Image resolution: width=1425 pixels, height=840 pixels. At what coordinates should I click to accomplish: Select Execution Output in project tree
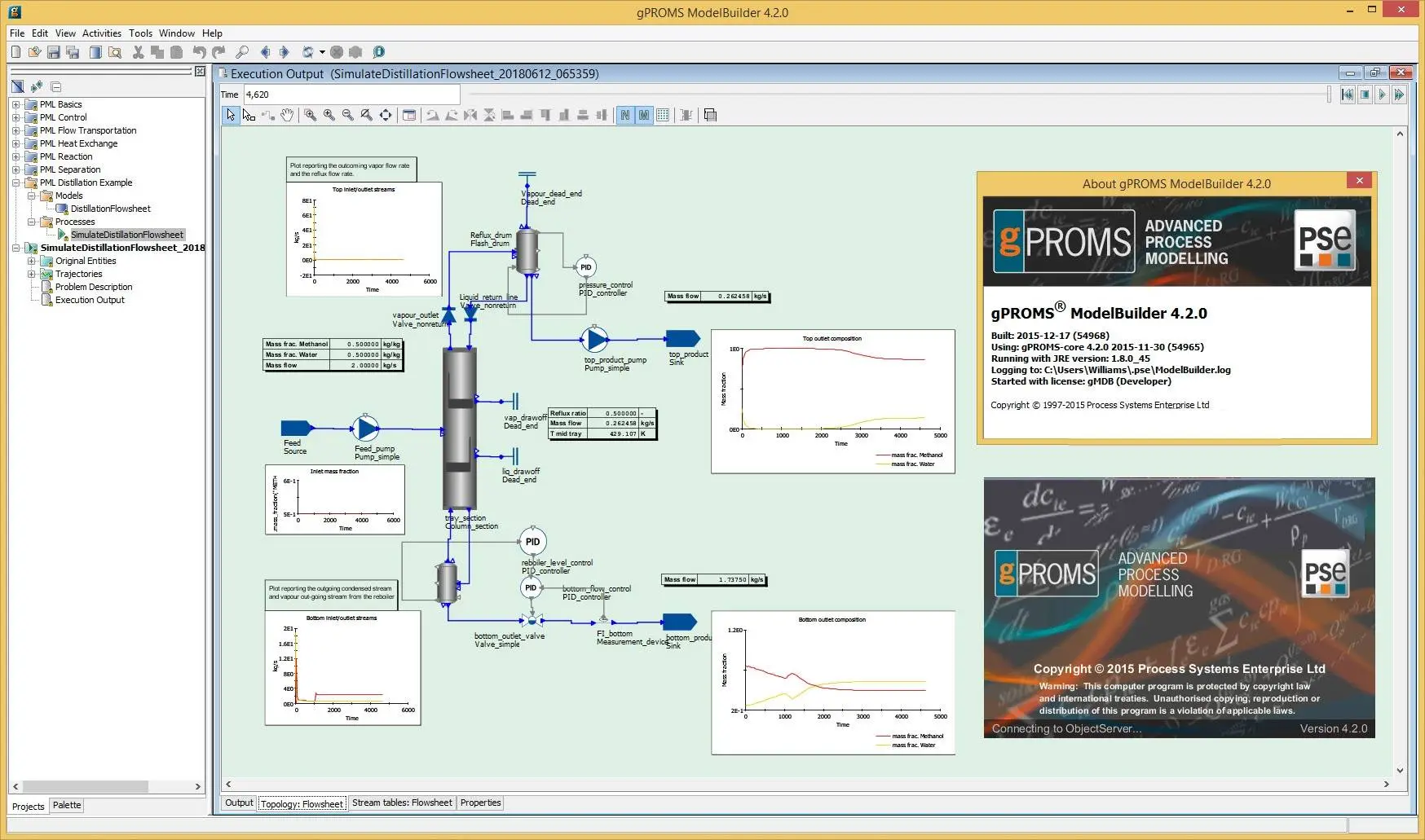click(x=90, y=300)
